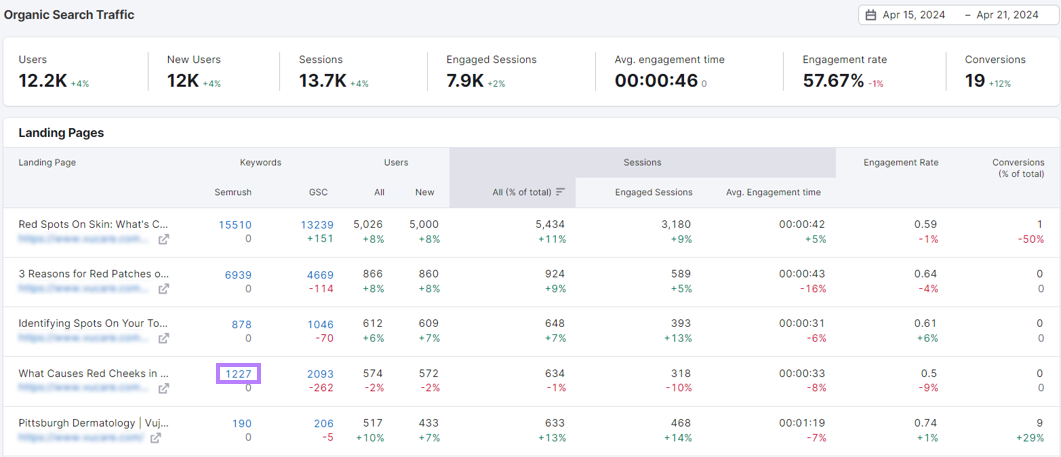Open the Apr 15 – Apr 21, 2024 date range
This screenshot has height=457, width=1061.
pyautogui.click(x=957, y=15)
